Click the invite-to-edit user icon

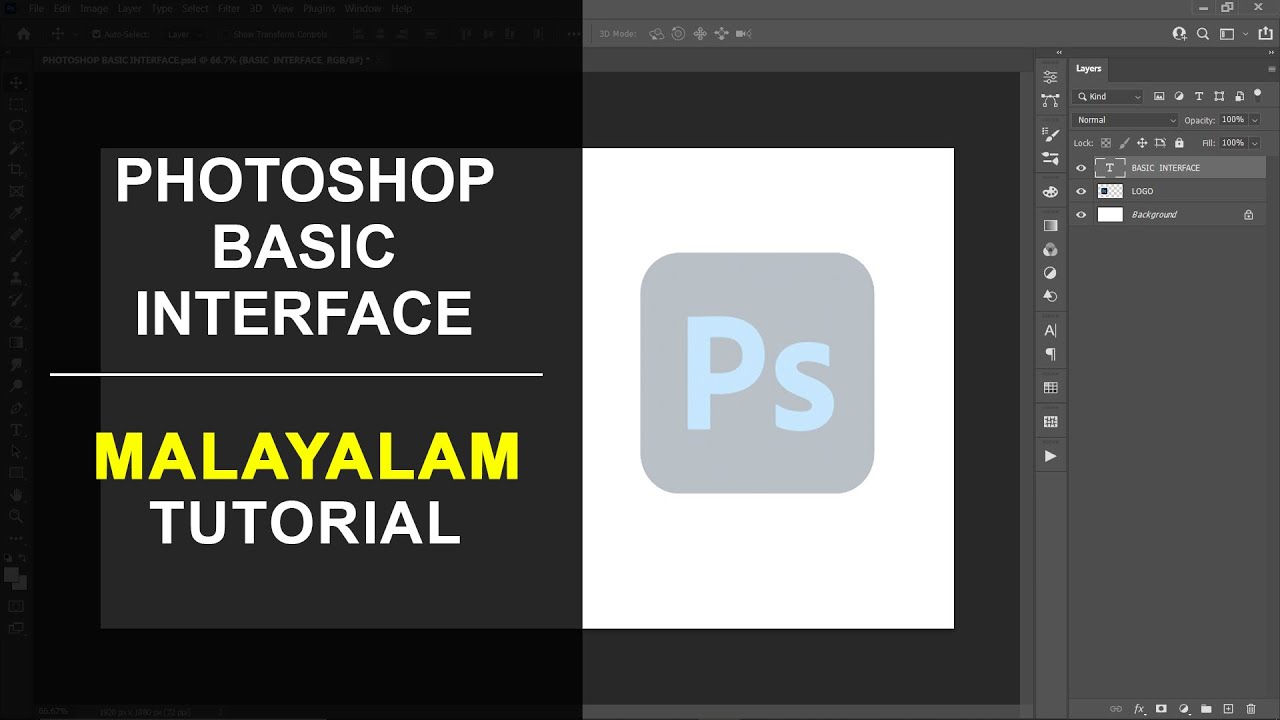(x=1180, y=34)
